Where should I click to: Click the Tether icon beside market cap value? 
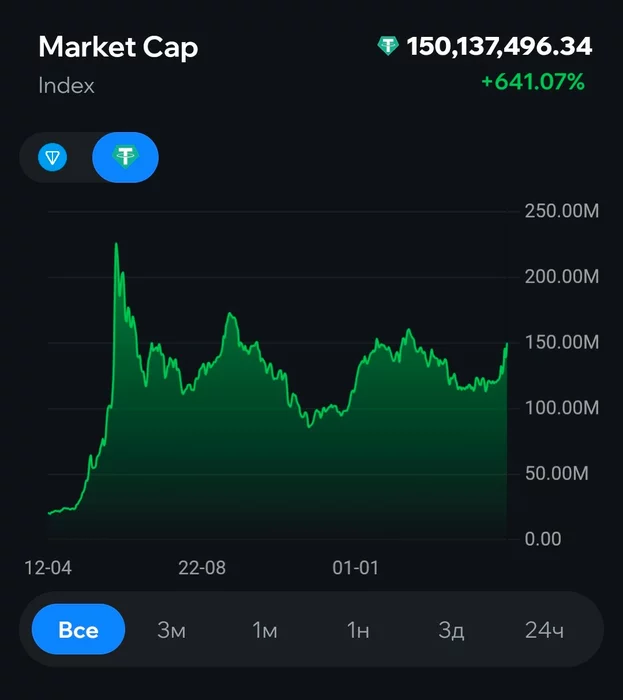388,46
